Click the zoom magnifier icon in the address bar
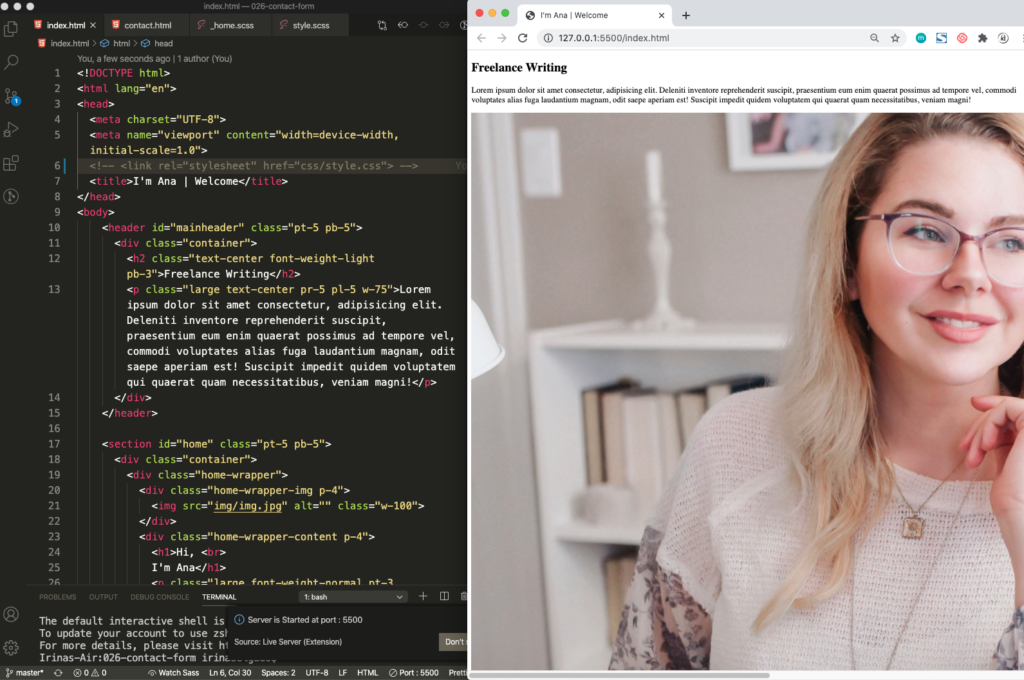 [874, 38]
